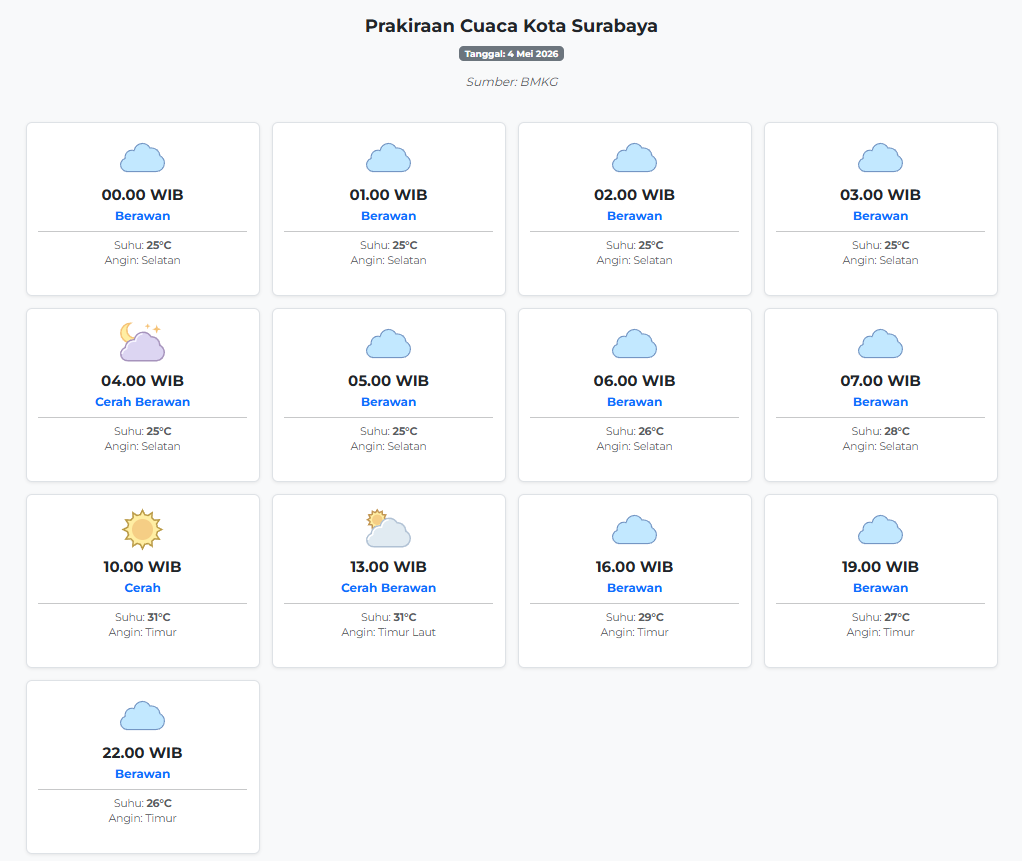The height and width of the screenshot is (861, 1022).
Task: Click the moon-and-cloud icon at 04.00 WIB
Action: (x=142, y=342)
